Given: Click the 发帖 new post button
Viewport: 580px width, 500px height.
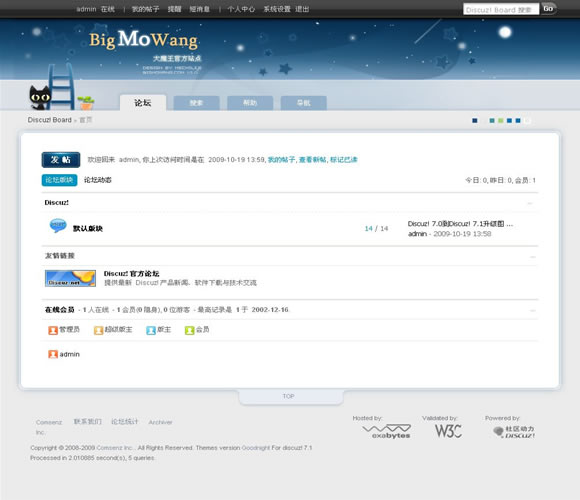Looking at the screenshot, I should pos(61,160).
